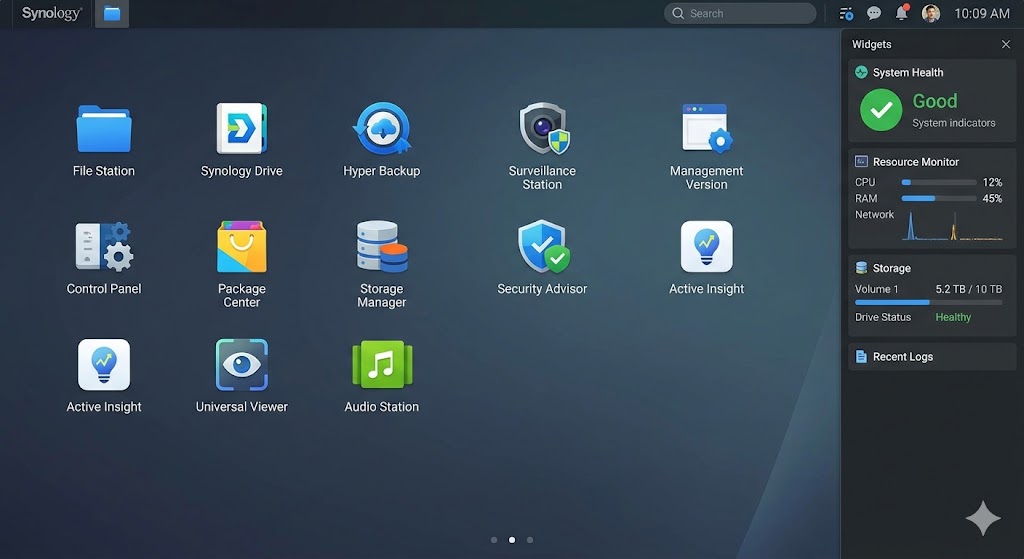Click the System indicators text

[x=953, y=123]
